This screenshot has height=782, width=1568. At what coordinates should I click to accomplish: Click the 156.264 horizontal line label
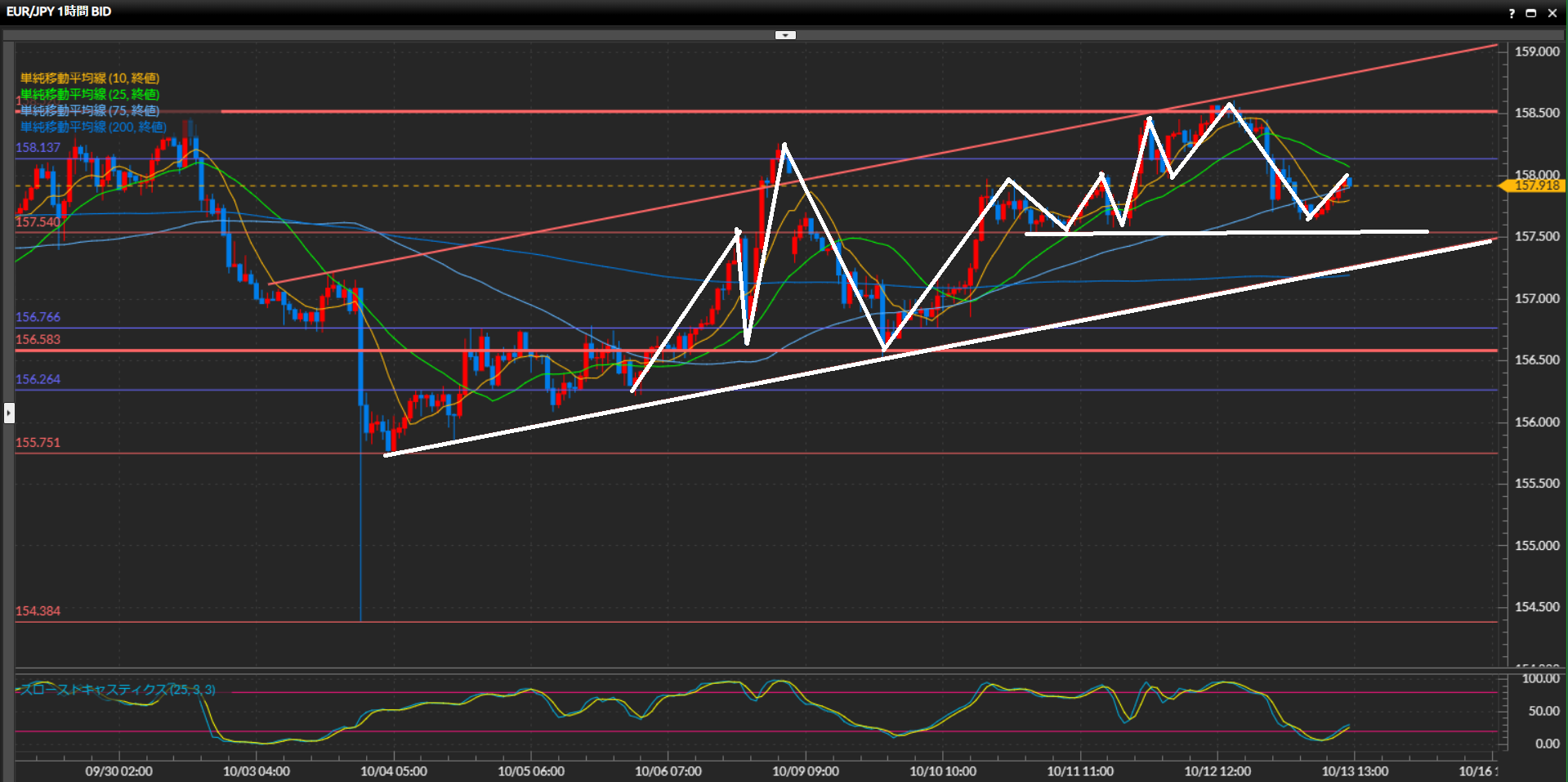tap(38, 379)
